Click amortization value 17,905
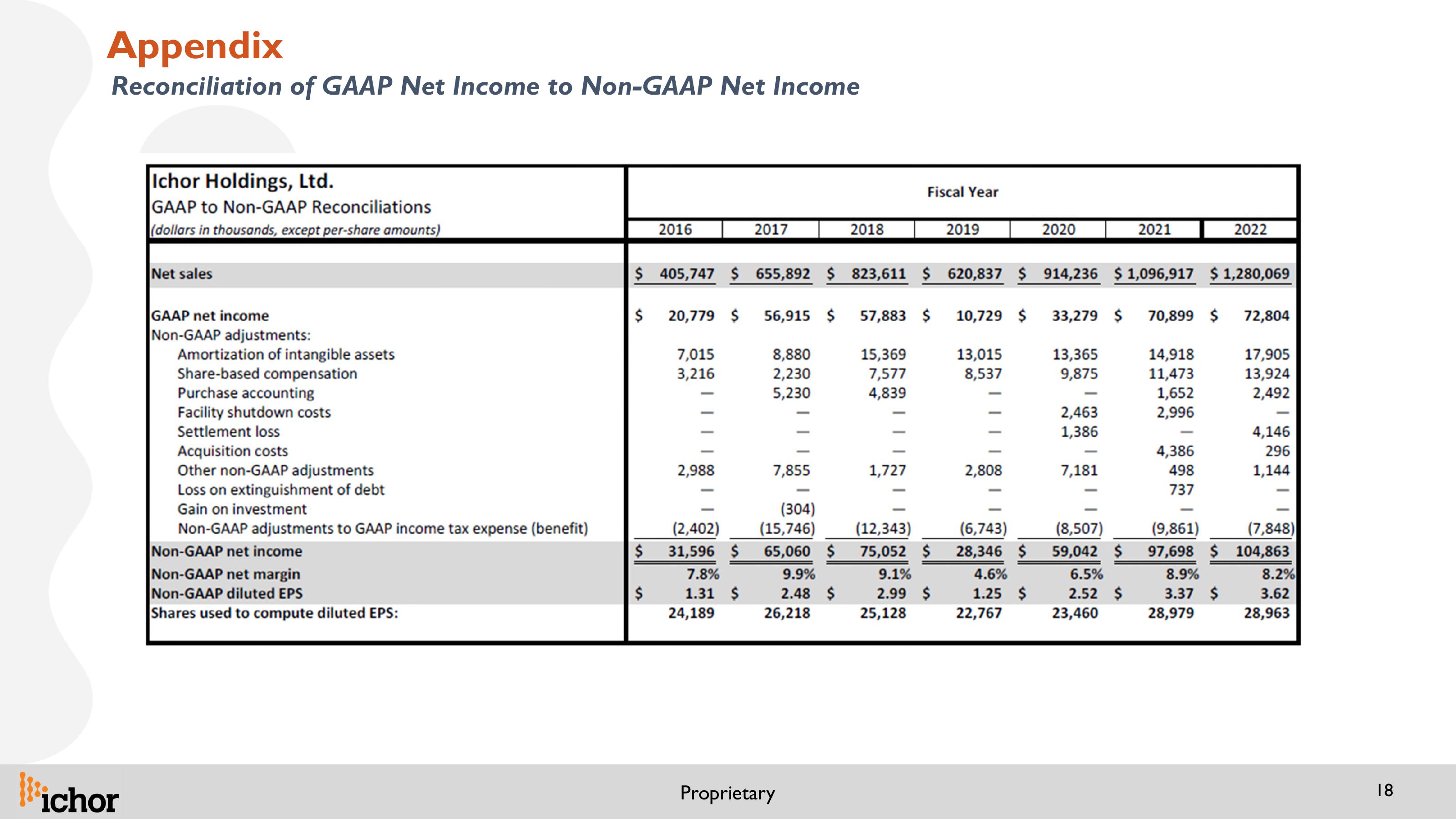 click(x=1267, y=354)
